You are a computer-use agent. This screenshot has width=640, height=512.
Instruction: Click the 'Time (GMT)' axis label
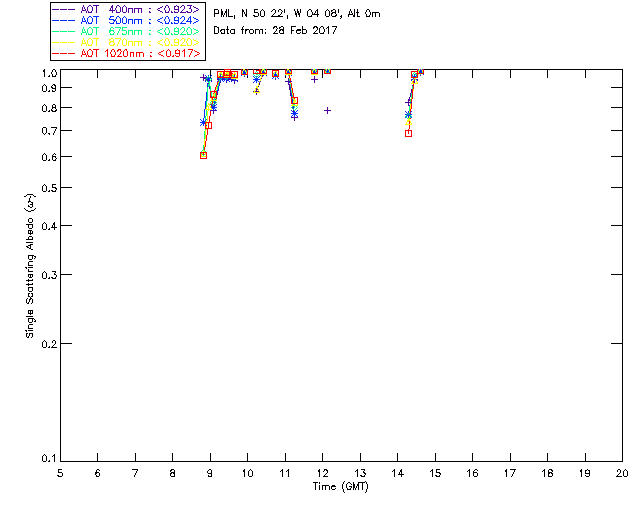click(340, 487)
